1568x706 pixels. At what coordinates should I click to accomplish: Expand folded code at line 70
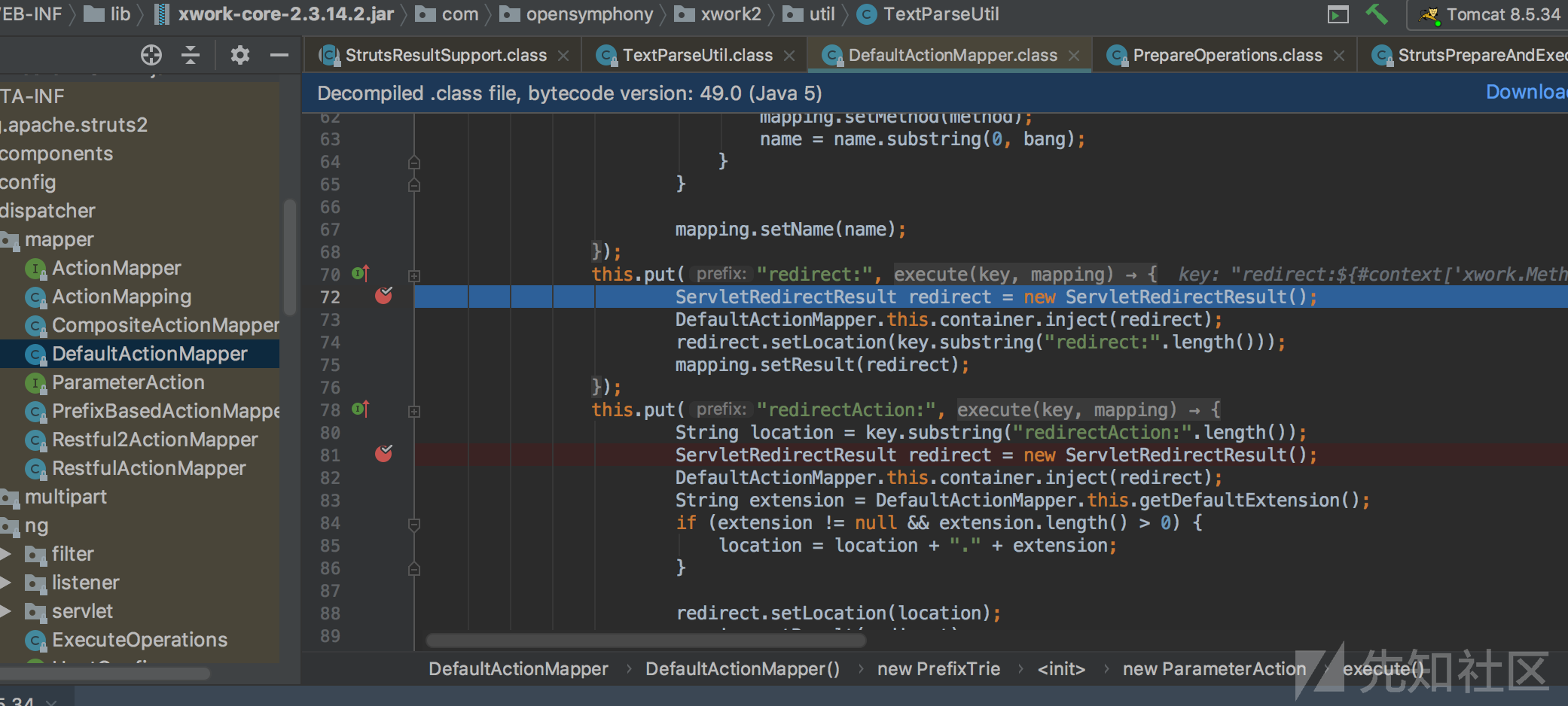(414, 275)
